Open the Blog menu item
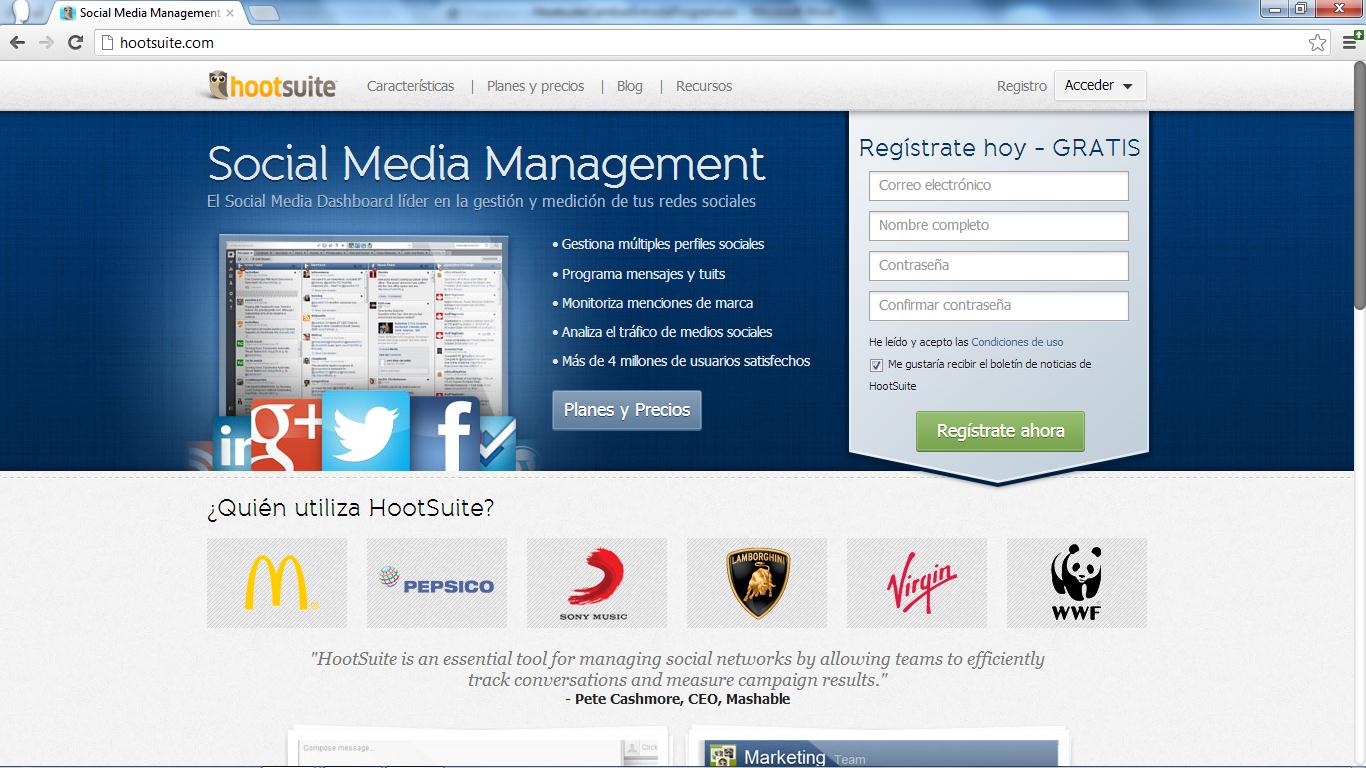 (630, 86)
